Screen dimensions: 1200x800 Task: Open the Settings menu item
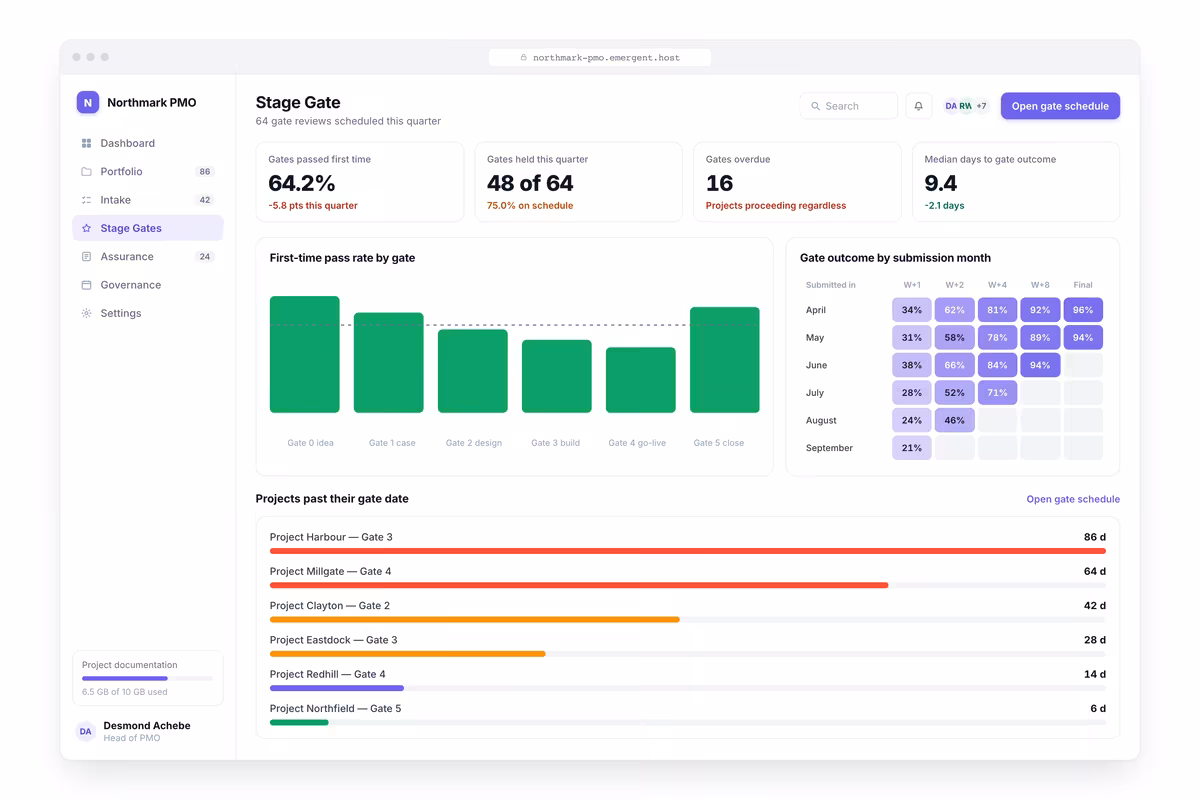[x=148, y=313]
